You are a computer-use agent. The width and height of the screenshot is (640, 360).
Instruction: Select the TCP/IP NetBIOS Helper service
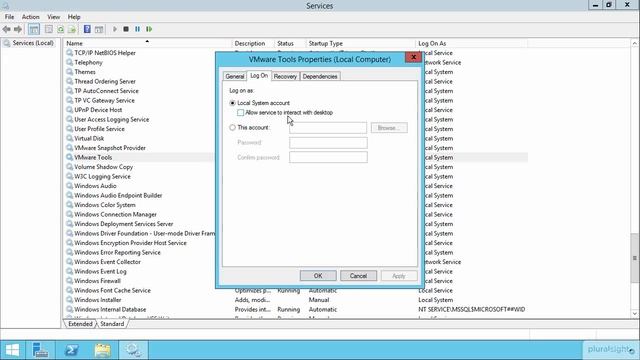pyautogui.click(x=105, y=53)
